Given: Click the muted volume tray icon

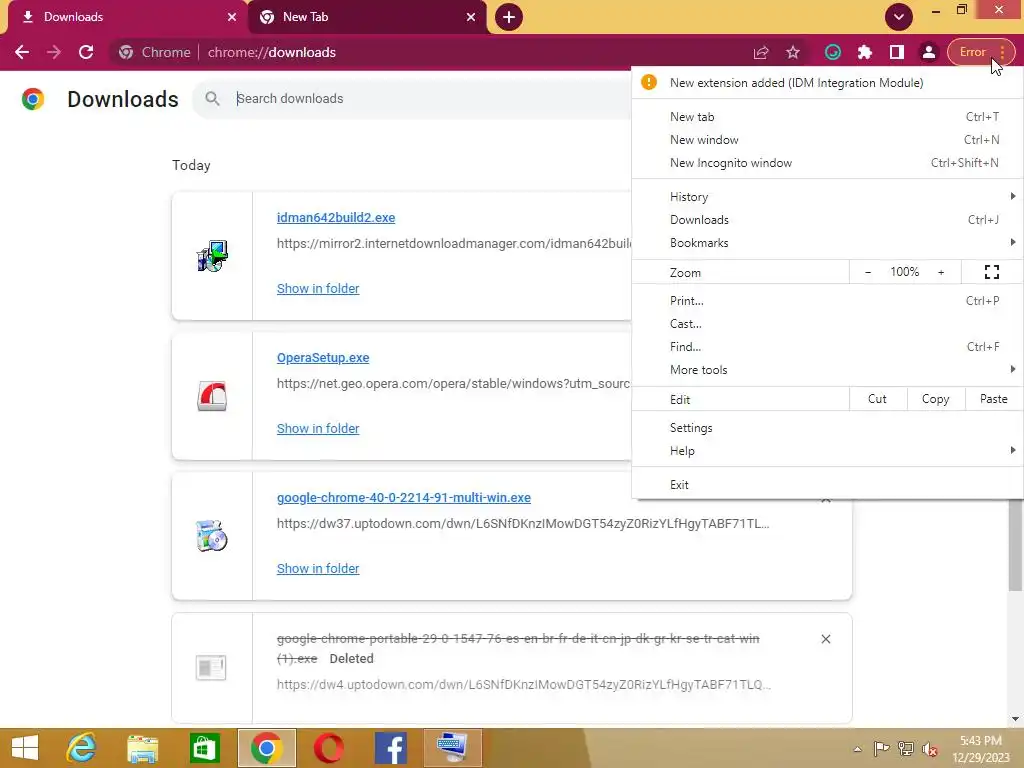Looking at the screenshot, I should tap(929, 749).
